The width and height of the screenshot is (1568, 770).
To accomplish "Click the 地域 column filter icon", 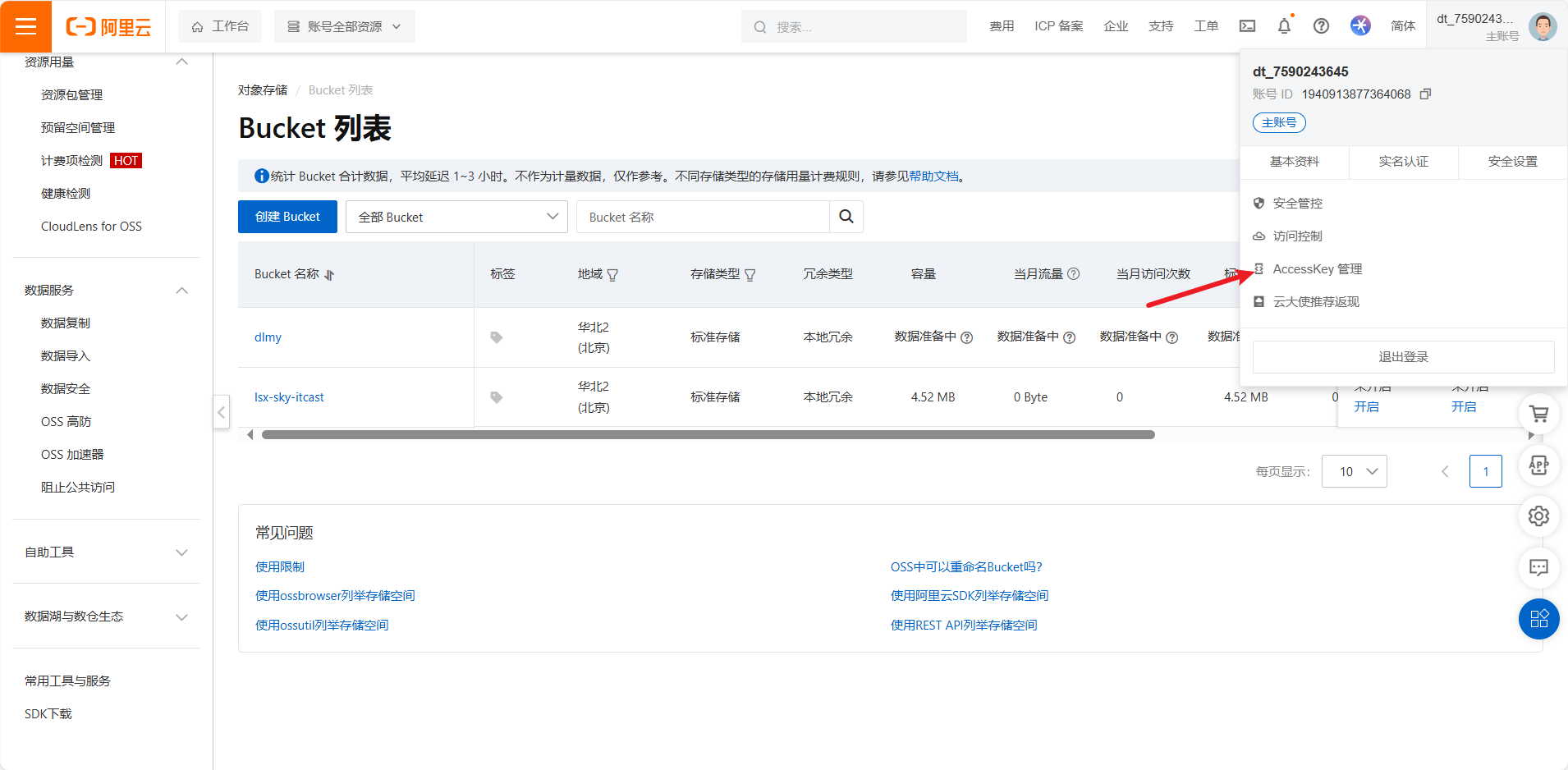I will pyautogui.click(x=613, y=274).
